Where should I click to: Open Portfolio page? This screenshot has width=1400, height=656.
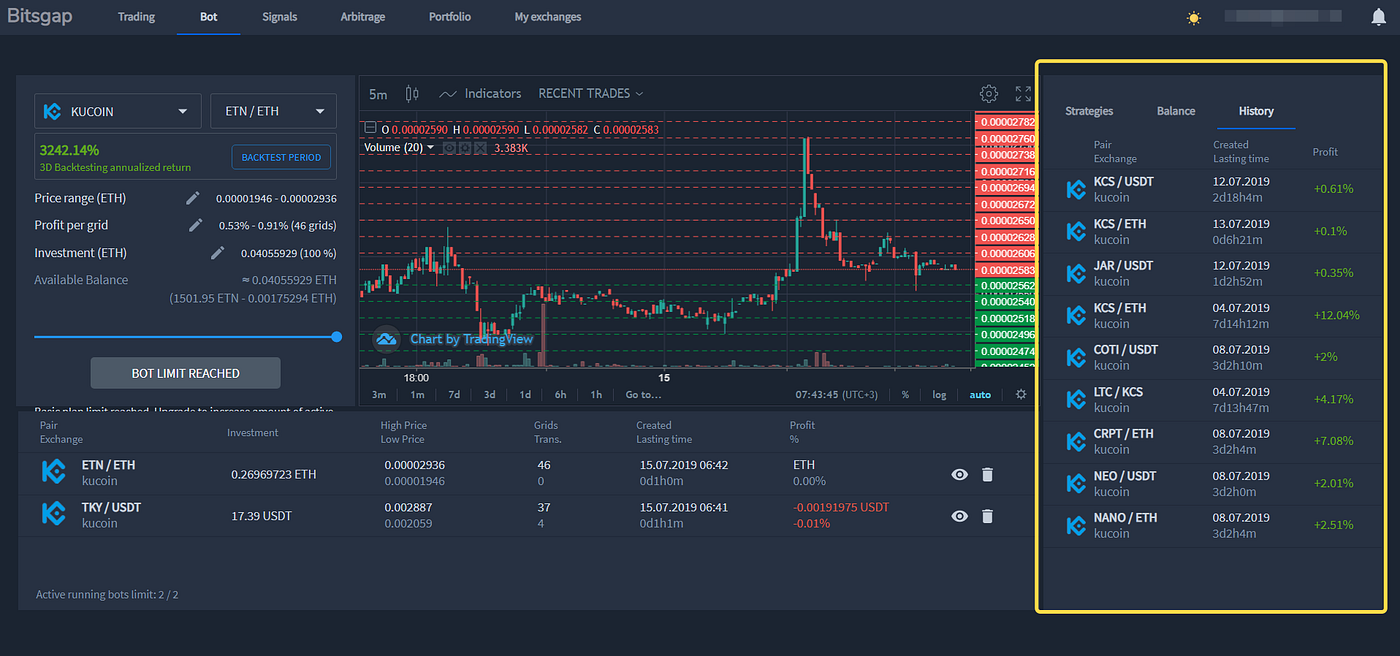pos(450,17)
